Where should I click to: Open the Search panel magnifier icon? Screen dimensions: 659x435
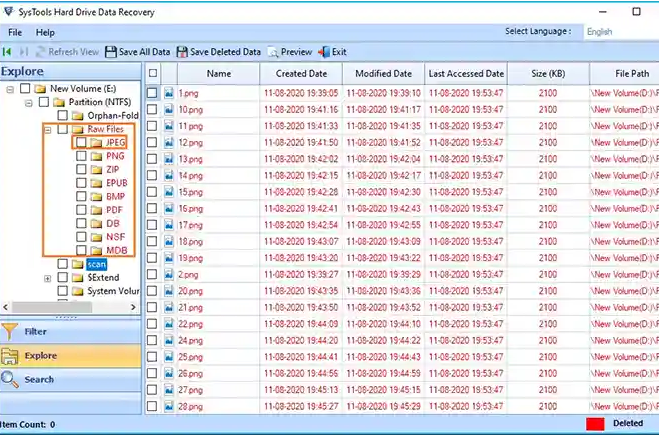pos(10,379)
